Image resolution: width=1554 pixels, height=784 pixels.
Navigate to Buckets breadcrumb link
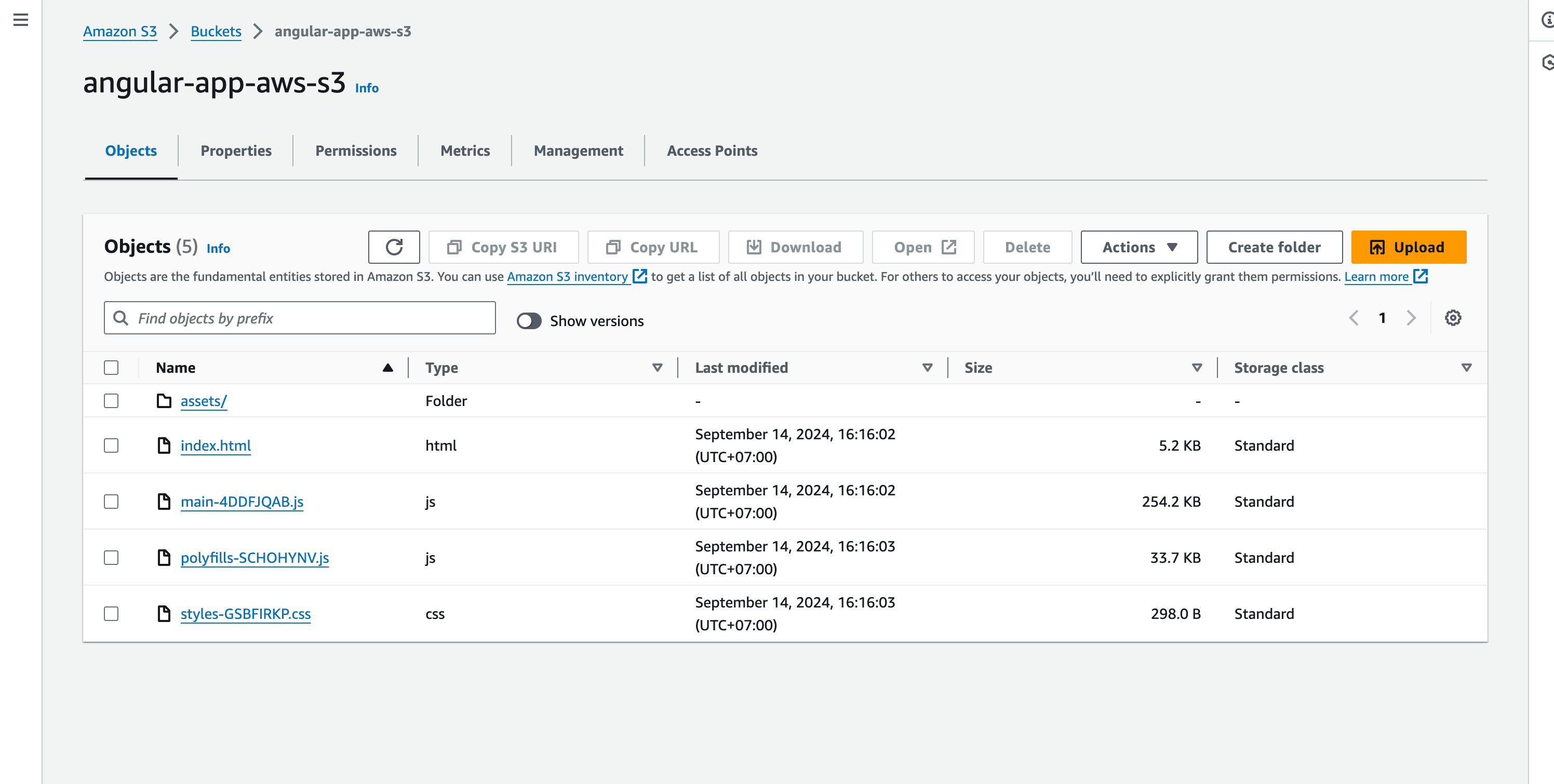pos(216,31)
